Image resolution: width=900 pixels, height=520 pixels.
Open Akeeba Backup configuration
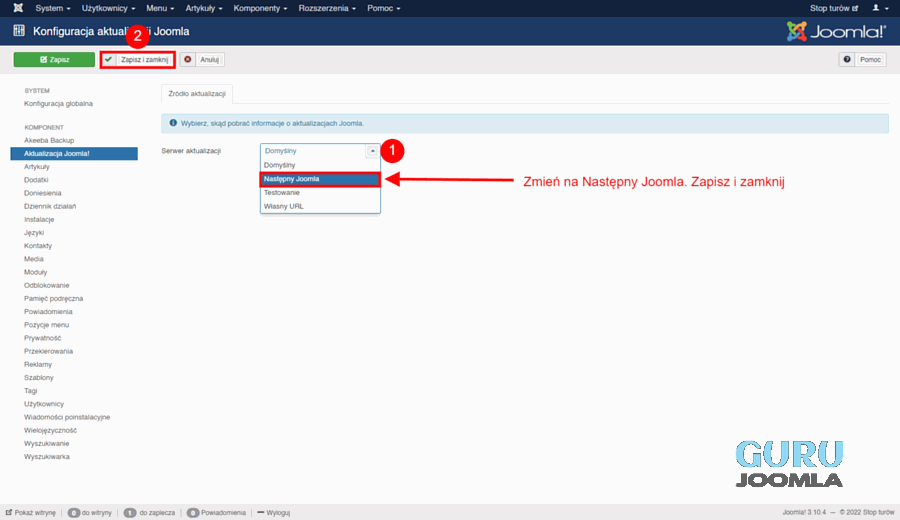[49, 140]
